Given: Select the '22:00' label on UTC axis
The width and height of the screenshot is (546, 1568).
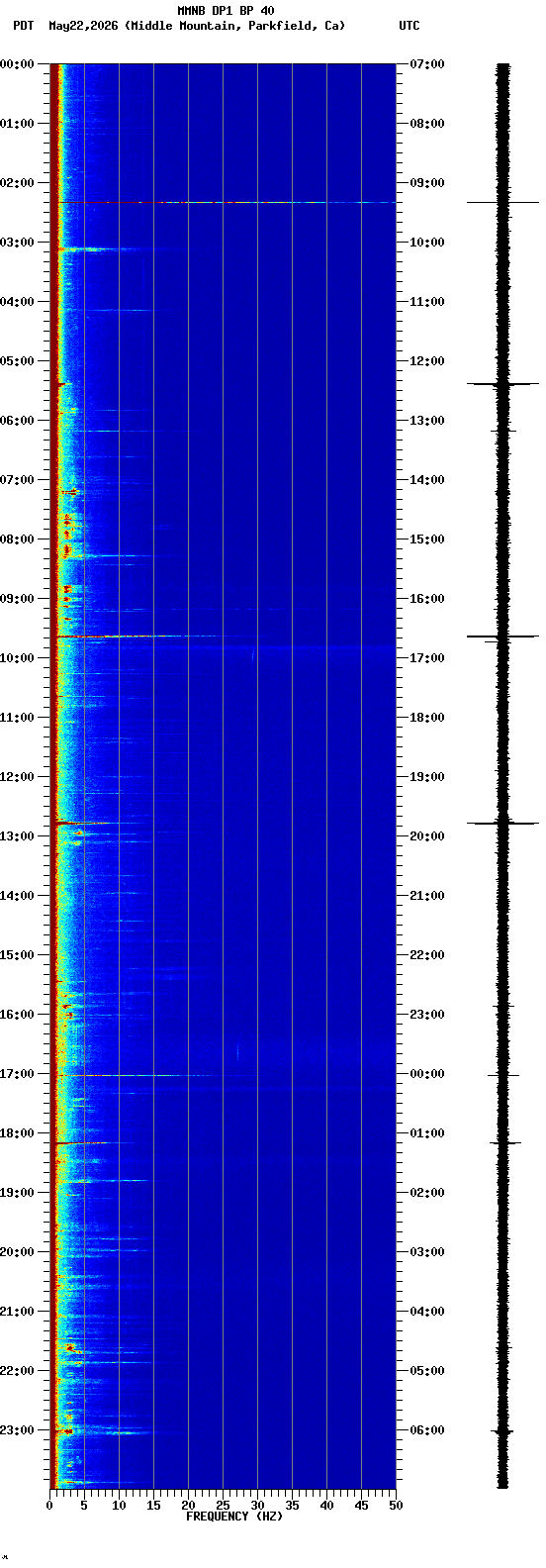Looking at the screenshot, I should 427,955.
